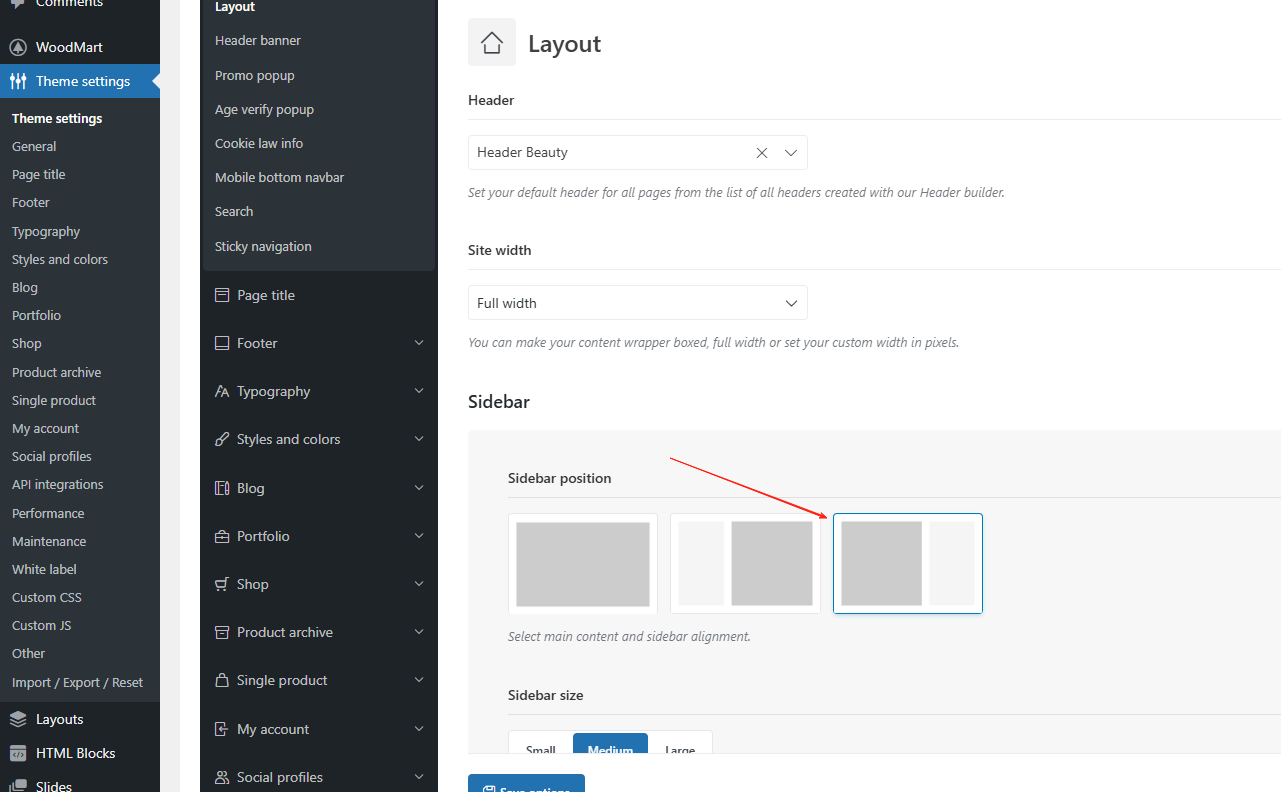Click the WoodMart logo icon in sidebar
This screenshot has width=1281, height=792.
18,47
